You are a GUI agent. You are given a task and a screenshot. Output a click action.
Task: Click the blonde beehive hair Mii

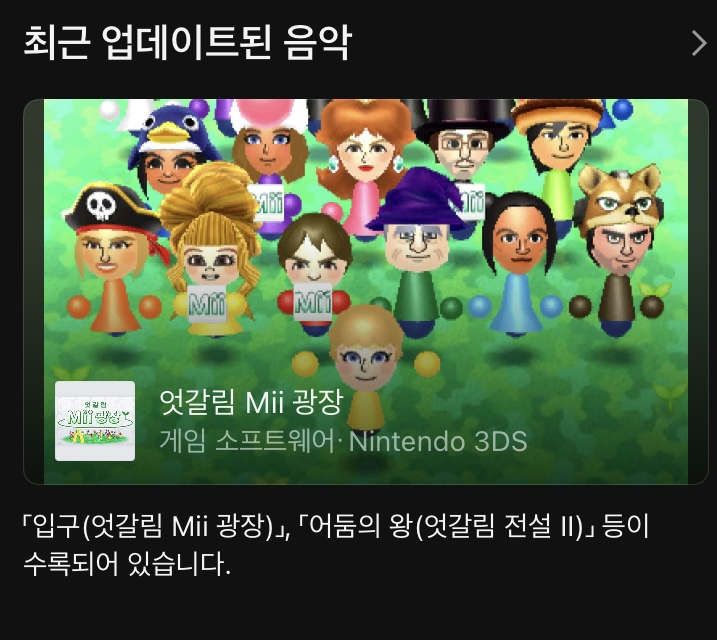click(210, 249)
